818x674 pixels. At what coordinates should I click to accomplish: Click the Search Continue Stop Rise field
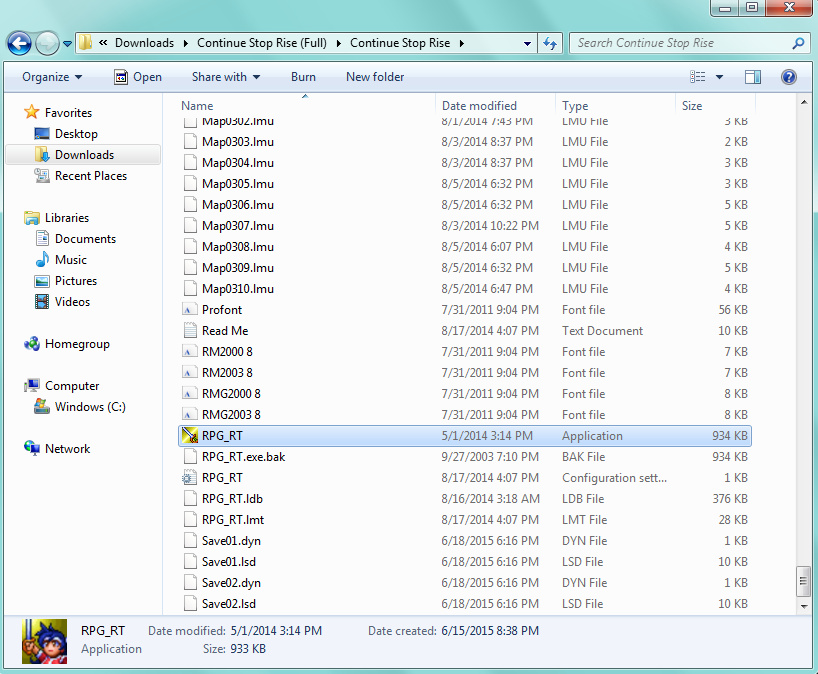click(680, 43)
